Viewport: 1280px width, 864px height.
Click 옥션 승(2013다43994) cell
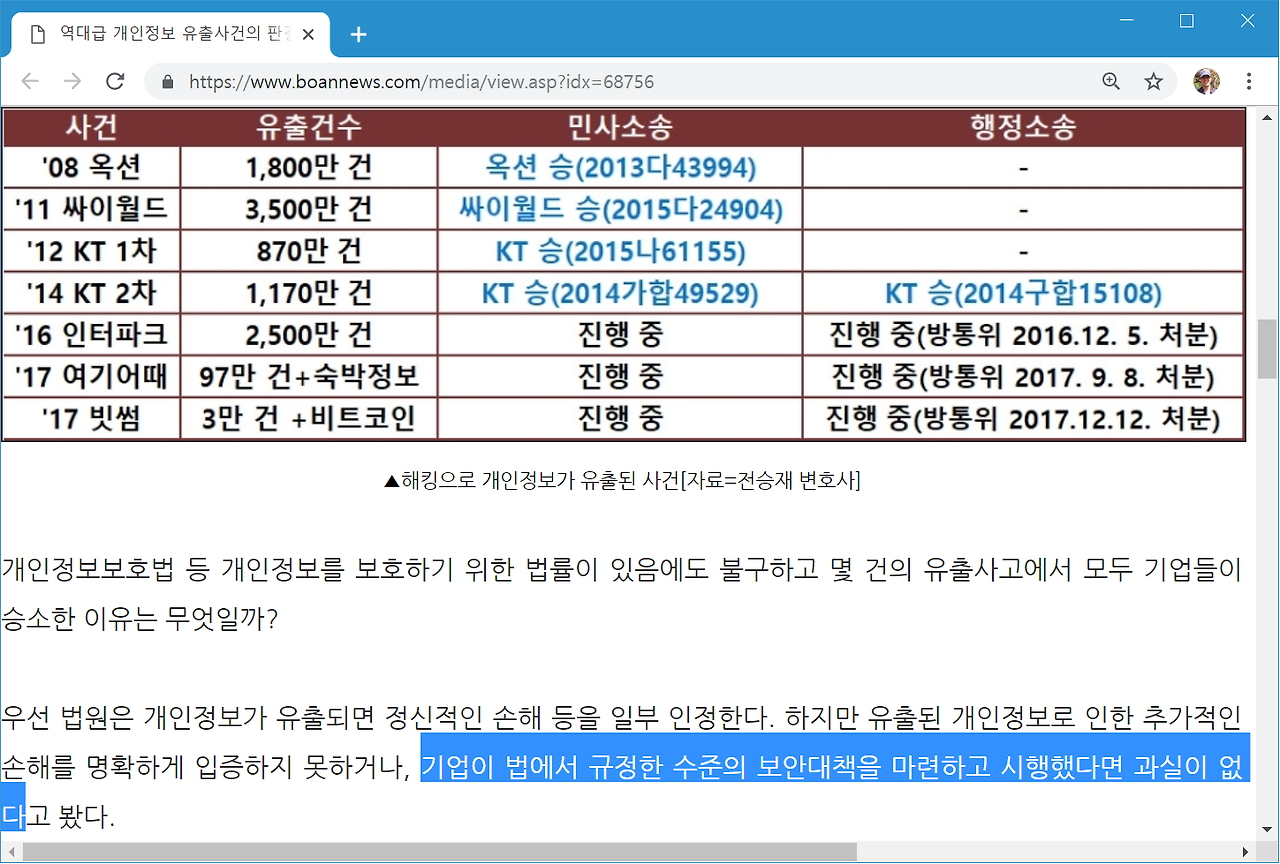pyautogui.click(x=620, y=167)
